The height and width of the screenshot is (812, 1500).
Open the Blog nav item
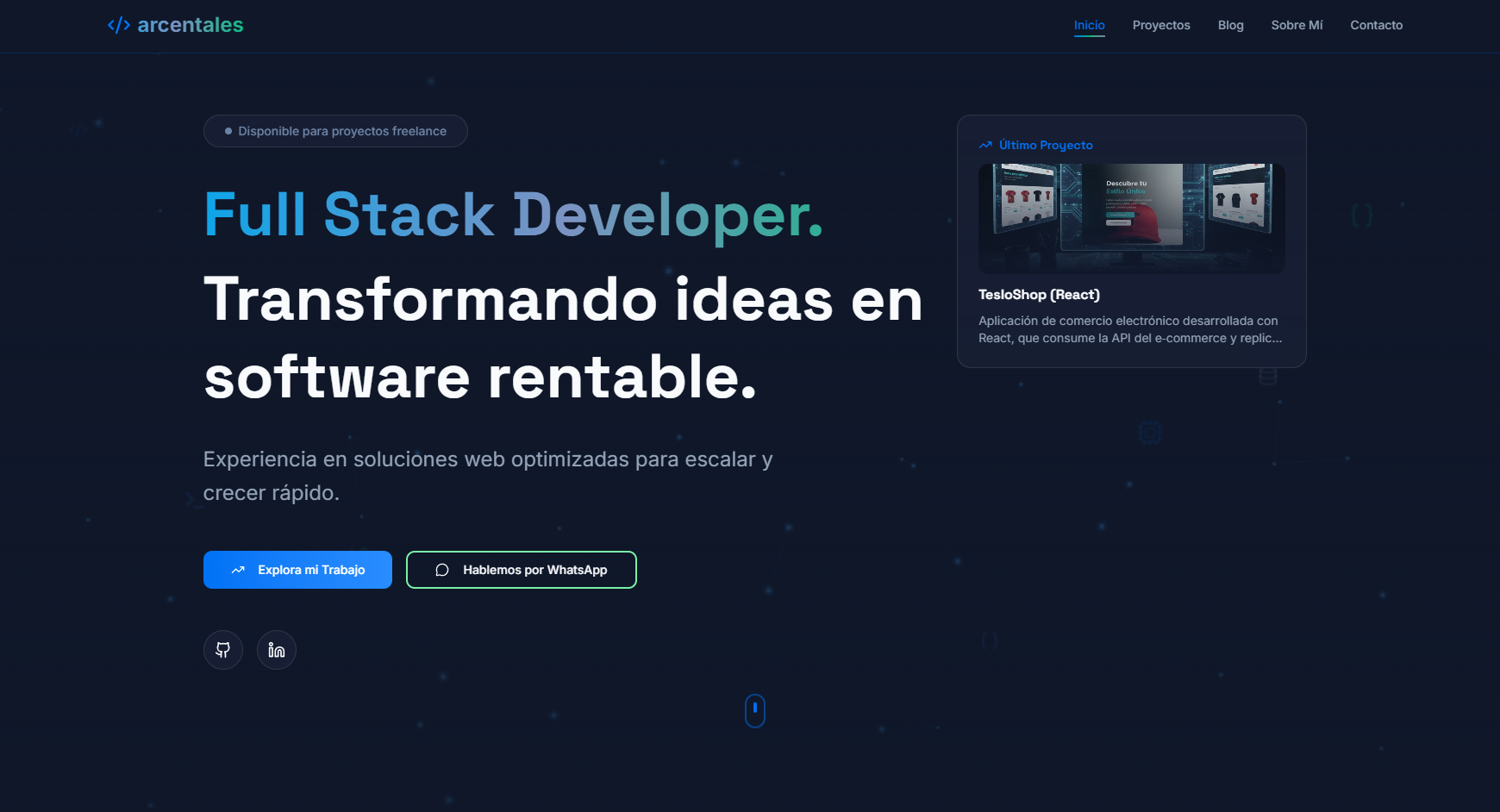pos(1231,25)
